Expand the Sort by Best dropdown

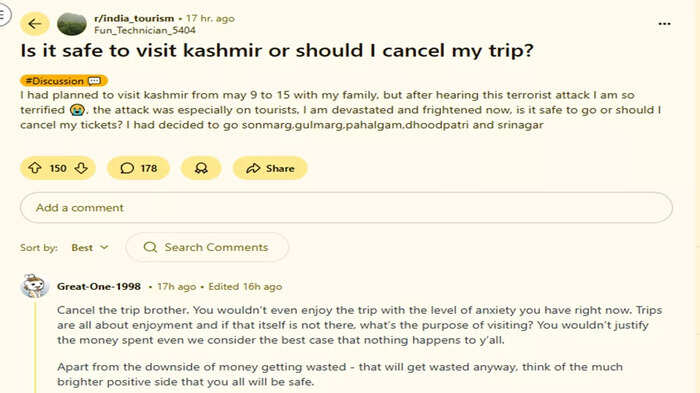coord(90,247)
